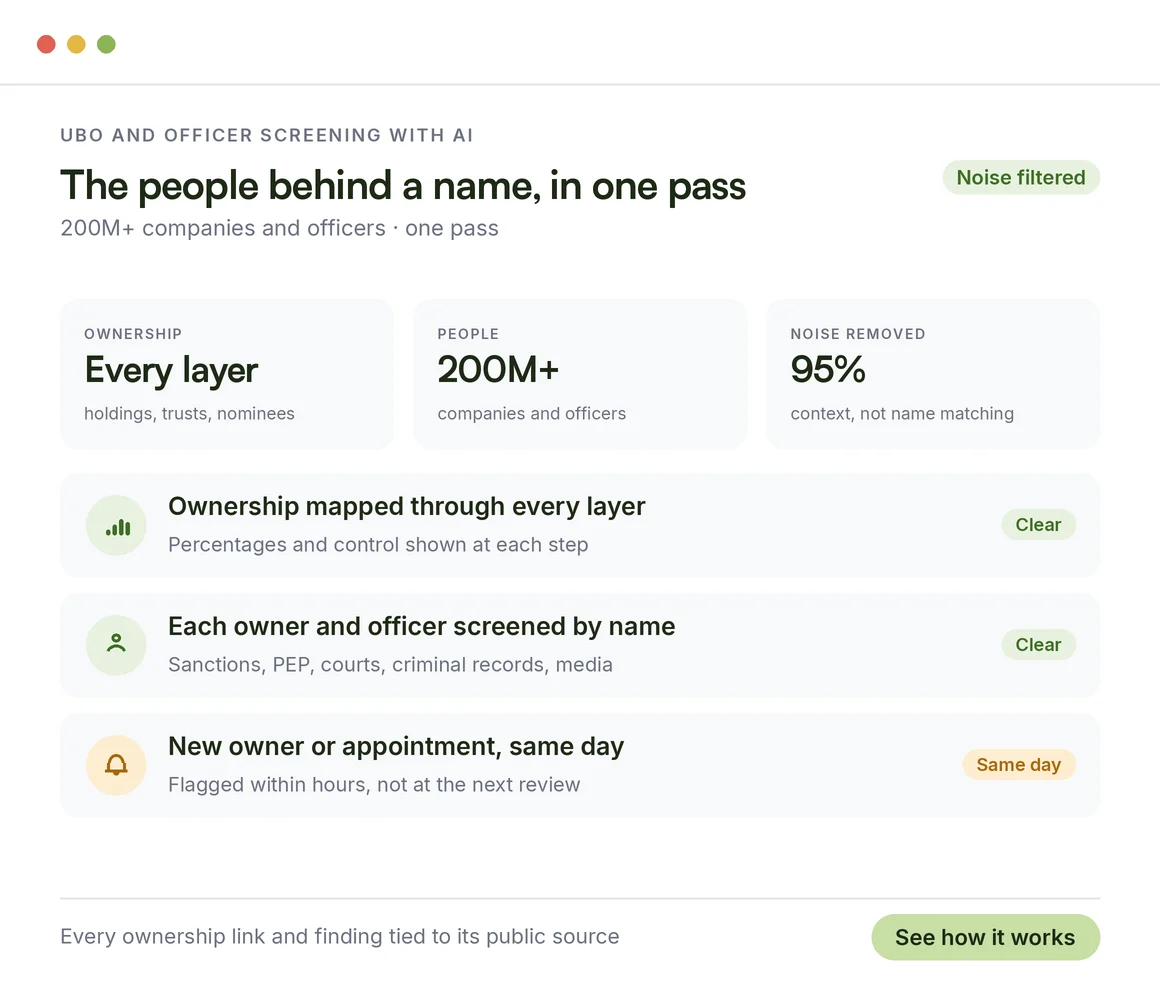Click the person icon for owner screening

tap(116, 645)
